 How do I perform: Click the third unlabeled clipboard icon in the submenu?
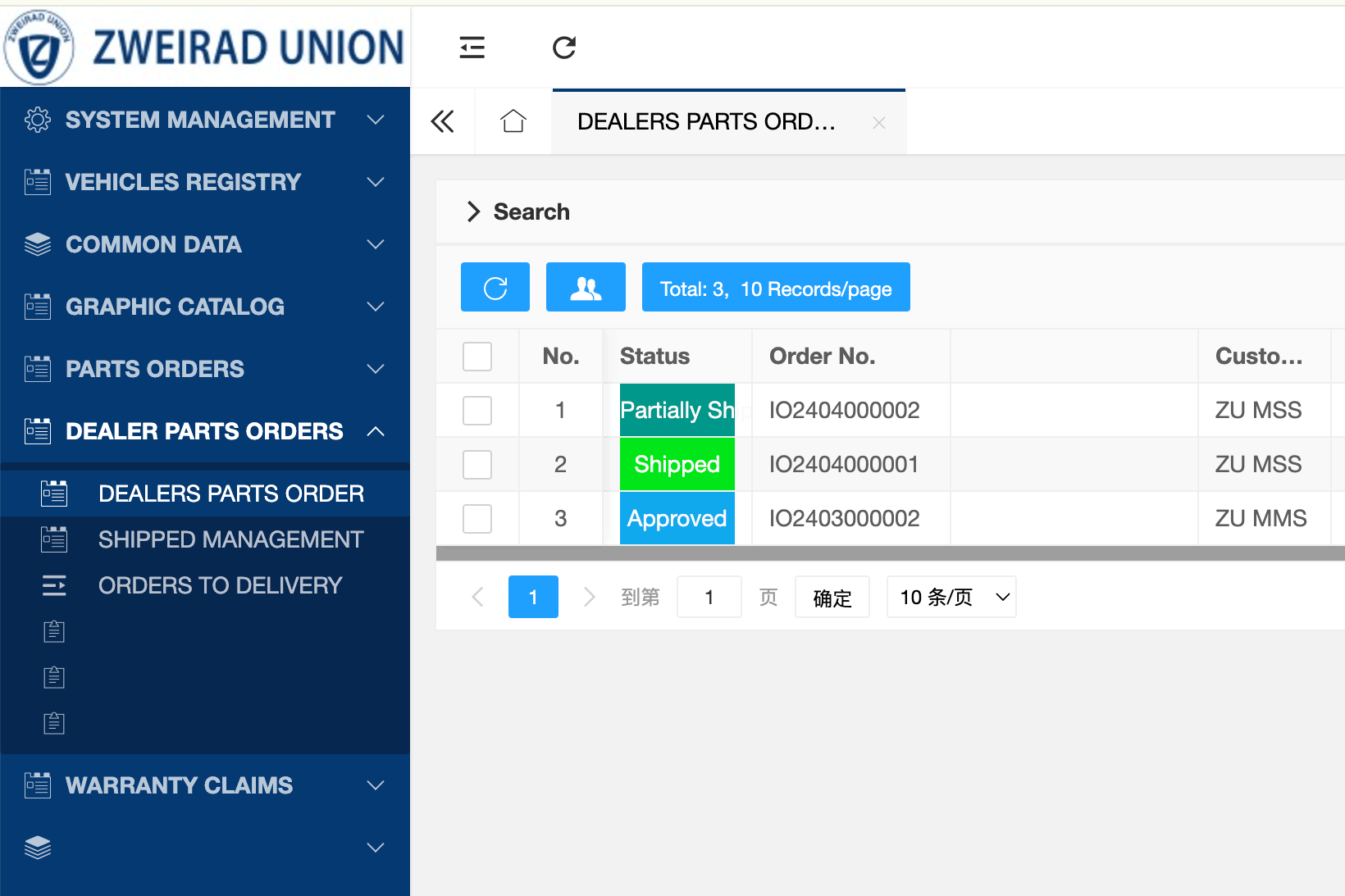click(x=54, y=723)
